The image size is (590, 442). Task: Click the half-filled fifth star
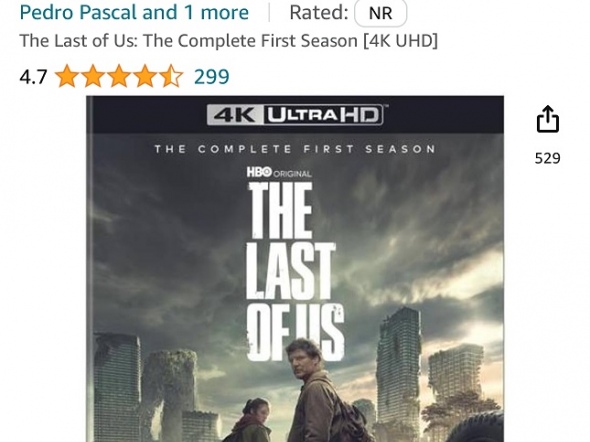click(x=171, y=76)
